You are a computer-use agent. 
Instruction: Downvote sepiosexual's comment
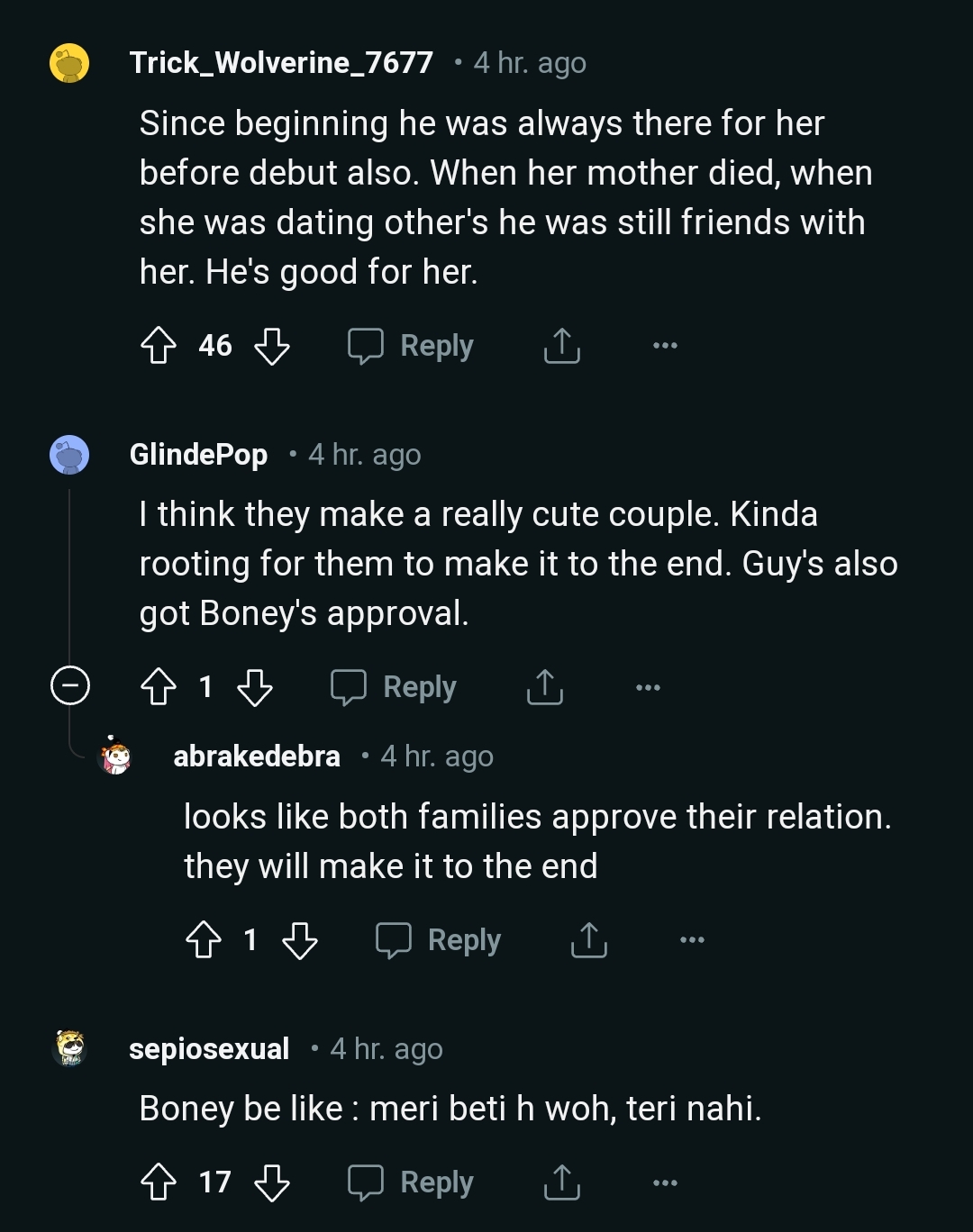point(271,1182)
